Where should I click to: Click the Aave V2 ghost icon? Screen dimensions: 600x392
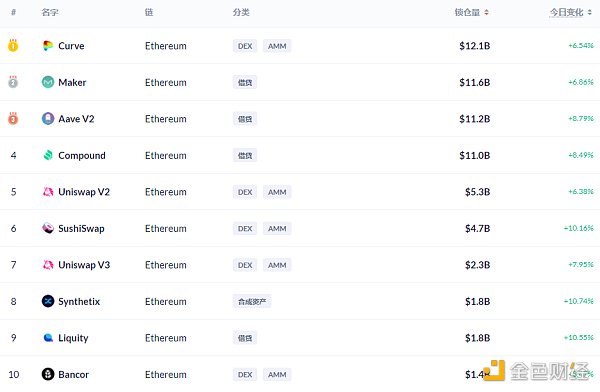pyautogui.click(x=48, y=119)
